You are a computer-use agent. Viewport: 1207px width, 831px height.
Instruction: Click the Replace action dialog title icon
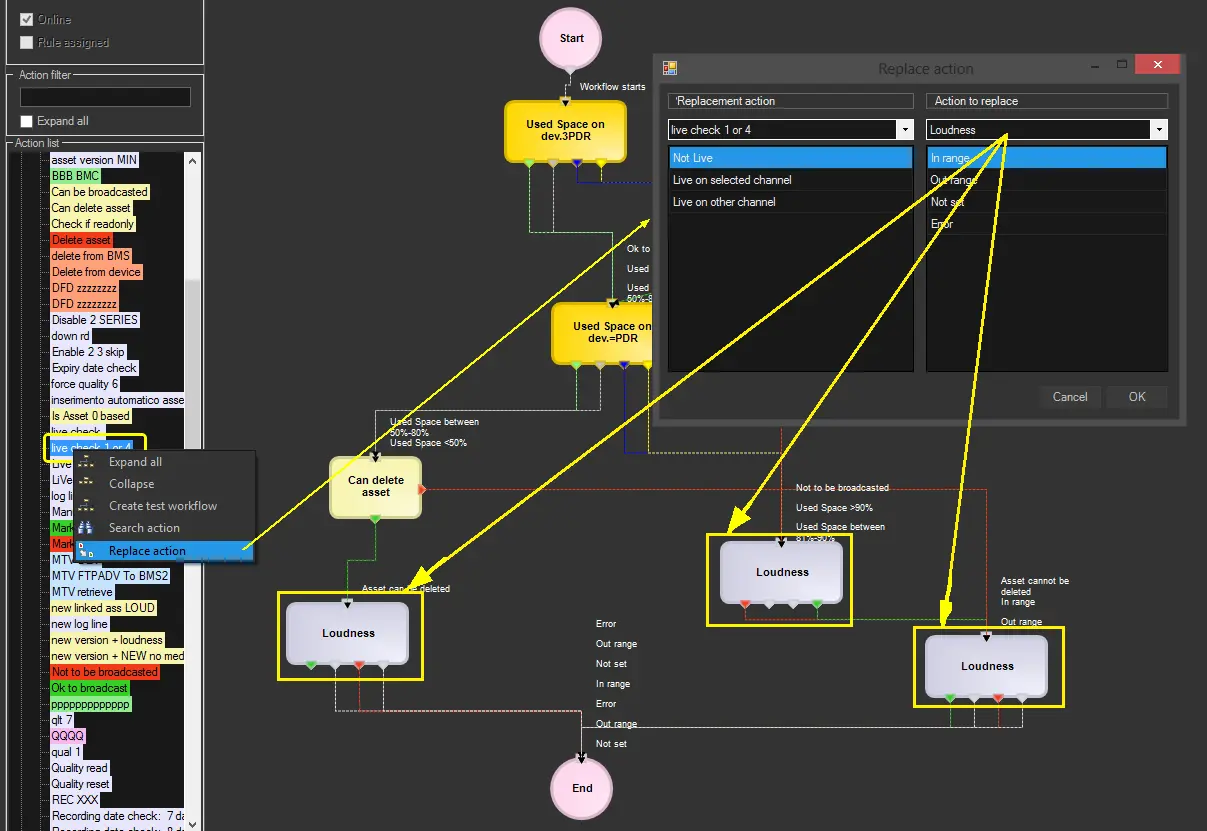[x=670, y=69]
